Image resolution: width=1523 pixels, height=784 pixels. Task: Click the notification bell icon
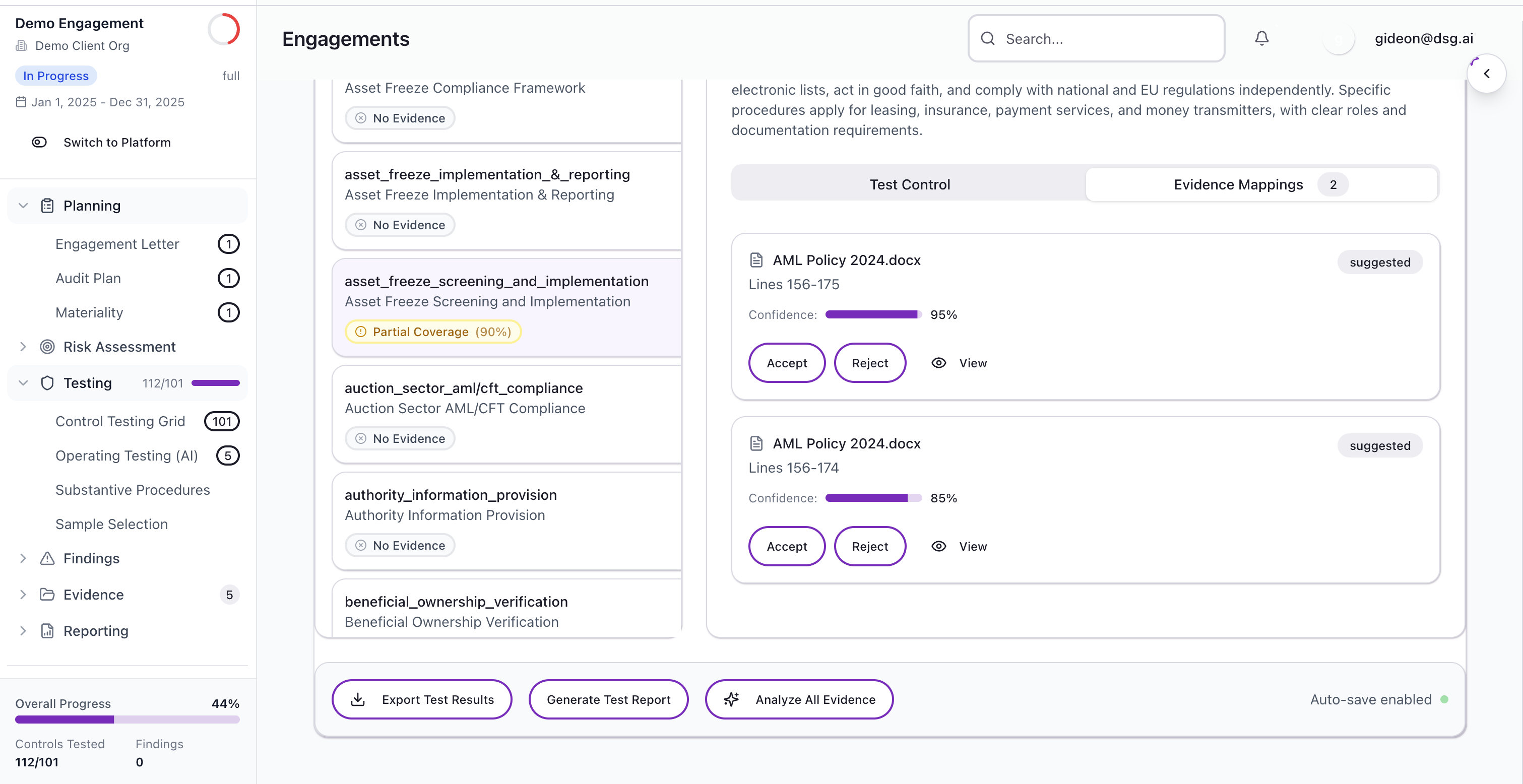1261,38
